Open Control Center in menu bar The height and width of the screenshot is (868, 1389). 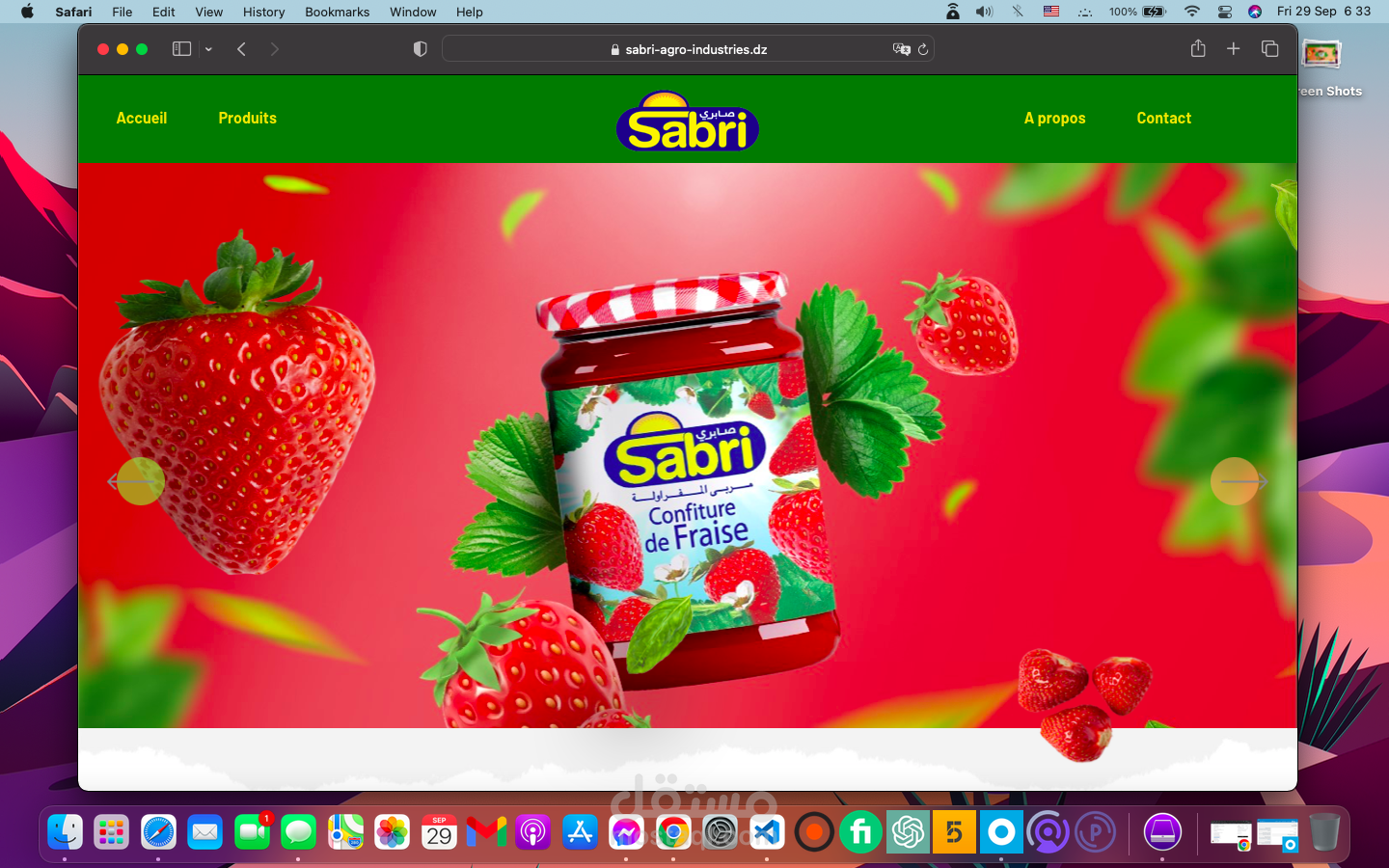1225,12
